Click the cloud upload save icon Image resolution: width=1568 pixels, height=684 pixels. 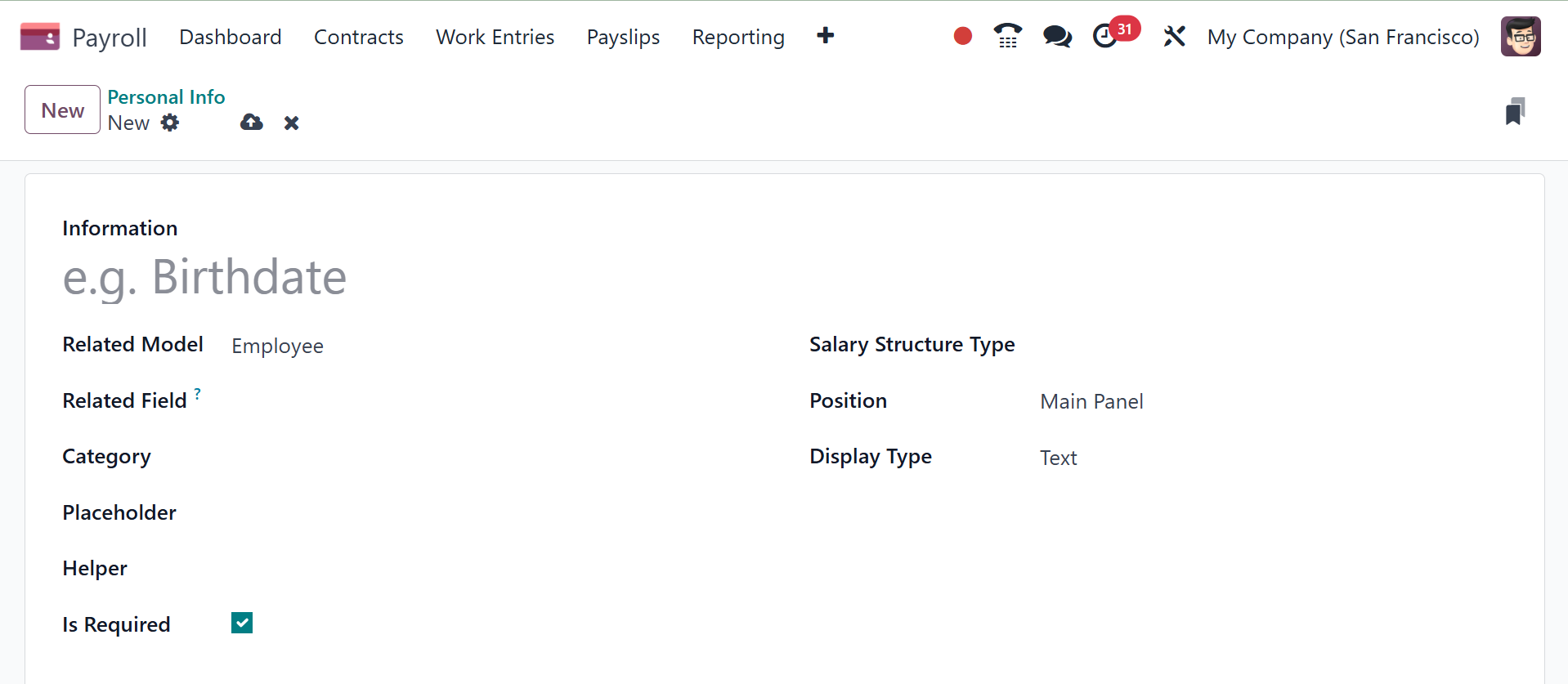[252, 123]
